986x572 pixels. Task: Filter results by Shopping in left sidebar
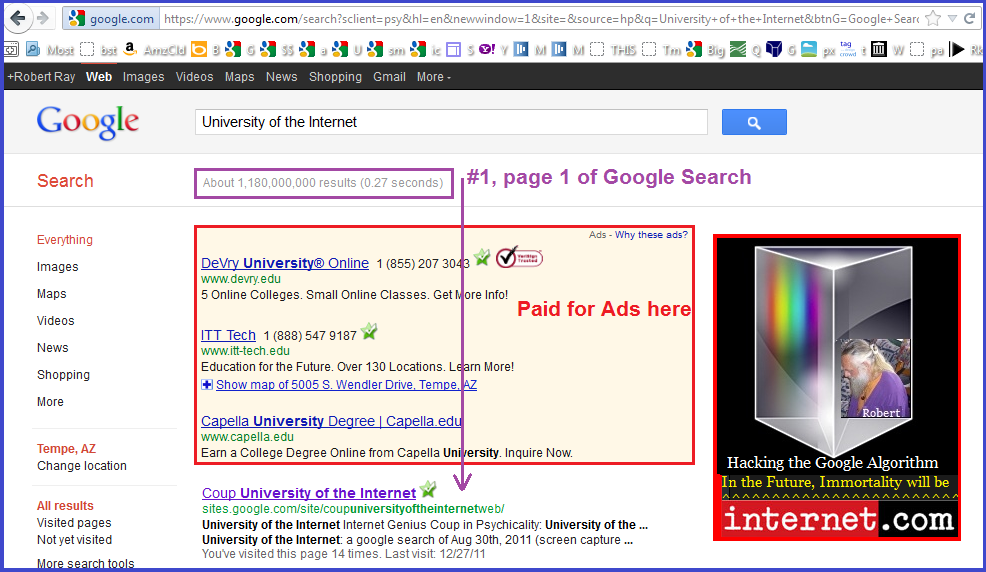[64, 375]
